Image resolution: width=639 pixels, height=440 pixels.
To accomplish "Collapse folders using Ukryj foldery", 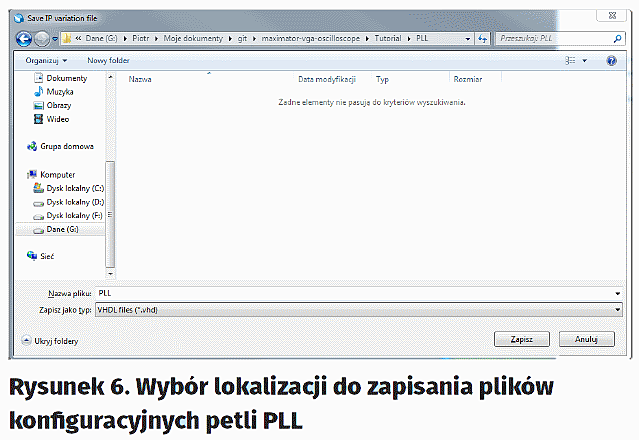I will coord(56,341).
